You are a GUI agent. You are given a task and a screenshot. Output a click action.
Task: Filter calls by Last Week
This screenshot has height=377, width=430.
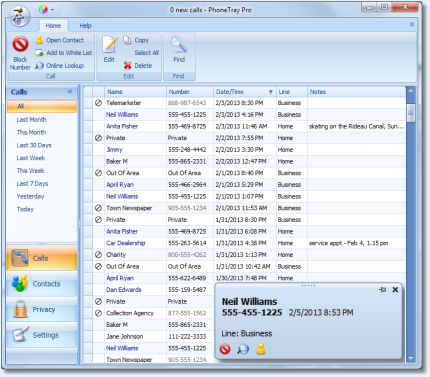(31, 158)
